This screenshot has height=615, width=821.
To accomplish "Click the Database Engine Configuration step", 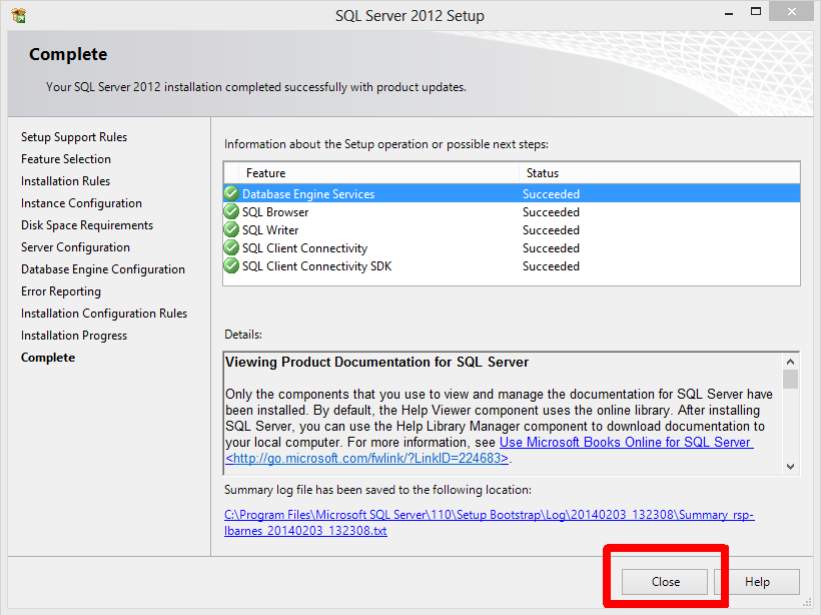I will (x=103, y=269).
